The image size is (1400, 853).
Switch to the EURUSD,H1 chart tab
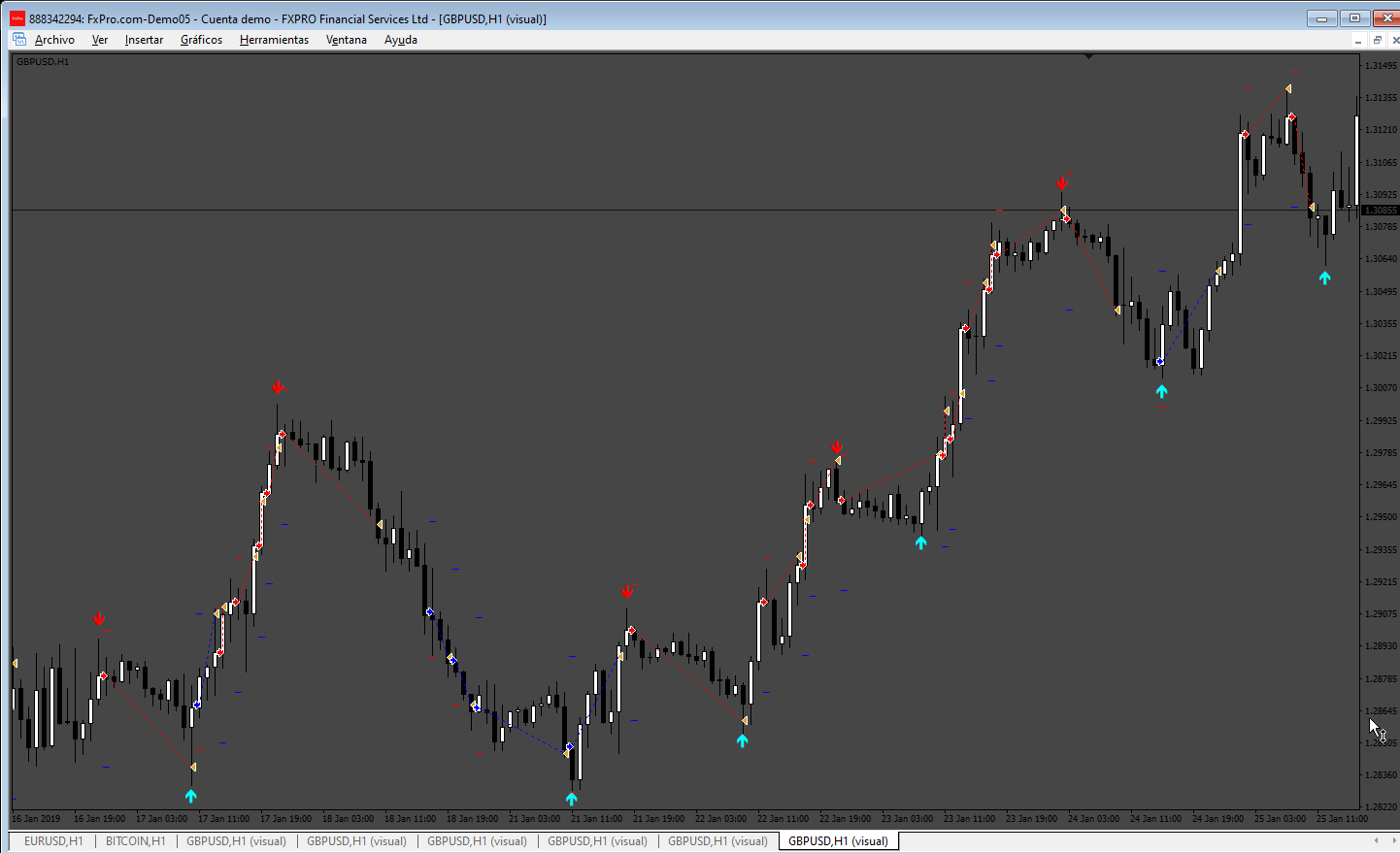53,841
